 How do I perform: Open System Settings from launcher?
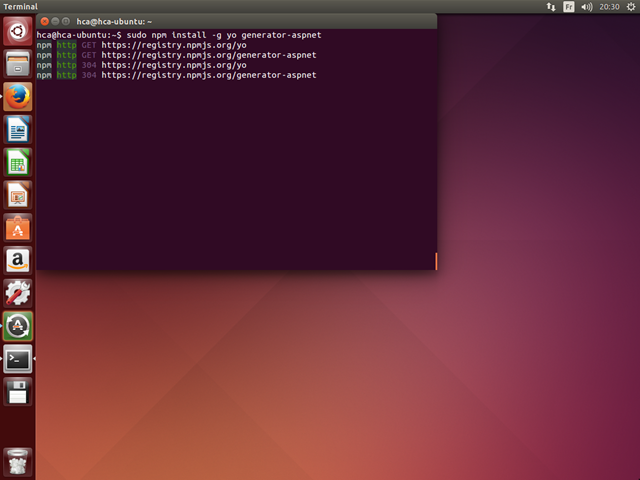pyautogui.click(x=18, y=293)
